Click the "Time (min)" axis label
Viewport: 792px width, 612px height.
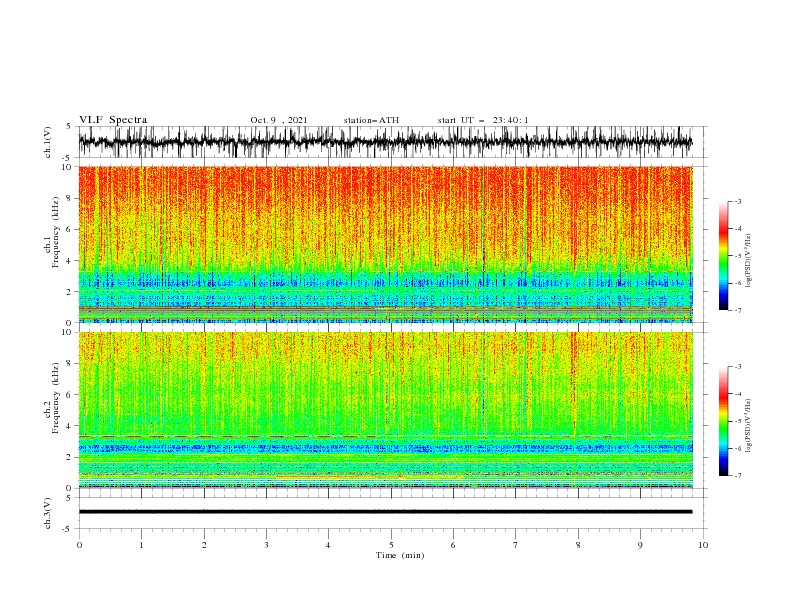pyautogui.click(x=400, y=555)
